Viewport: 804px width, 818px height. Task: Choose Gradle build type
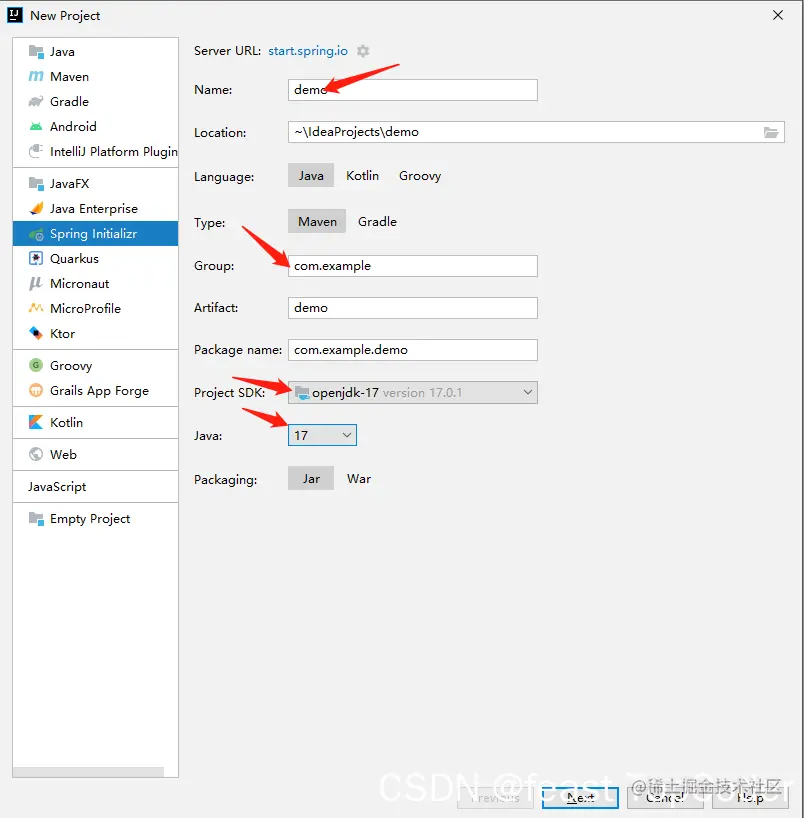tap(377, 221)
